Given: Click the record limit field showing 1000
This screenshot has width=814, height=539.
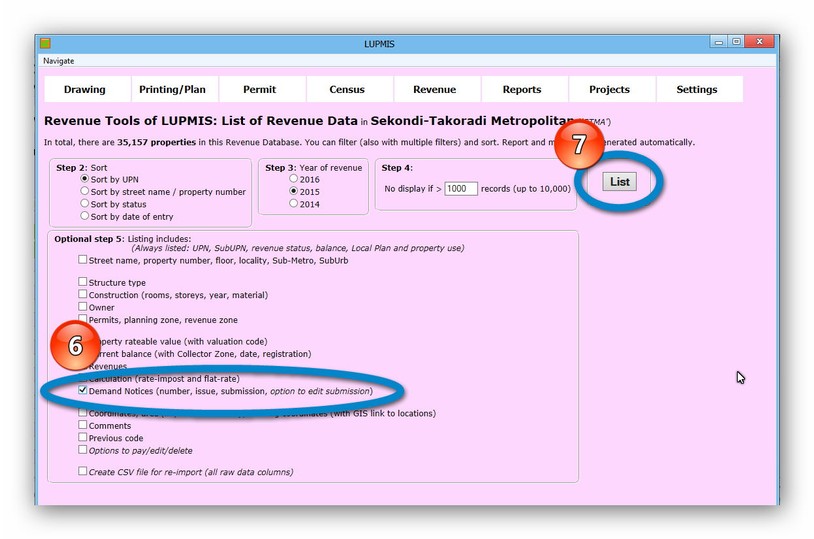Looking at the screenshot, I should (460, 188).
